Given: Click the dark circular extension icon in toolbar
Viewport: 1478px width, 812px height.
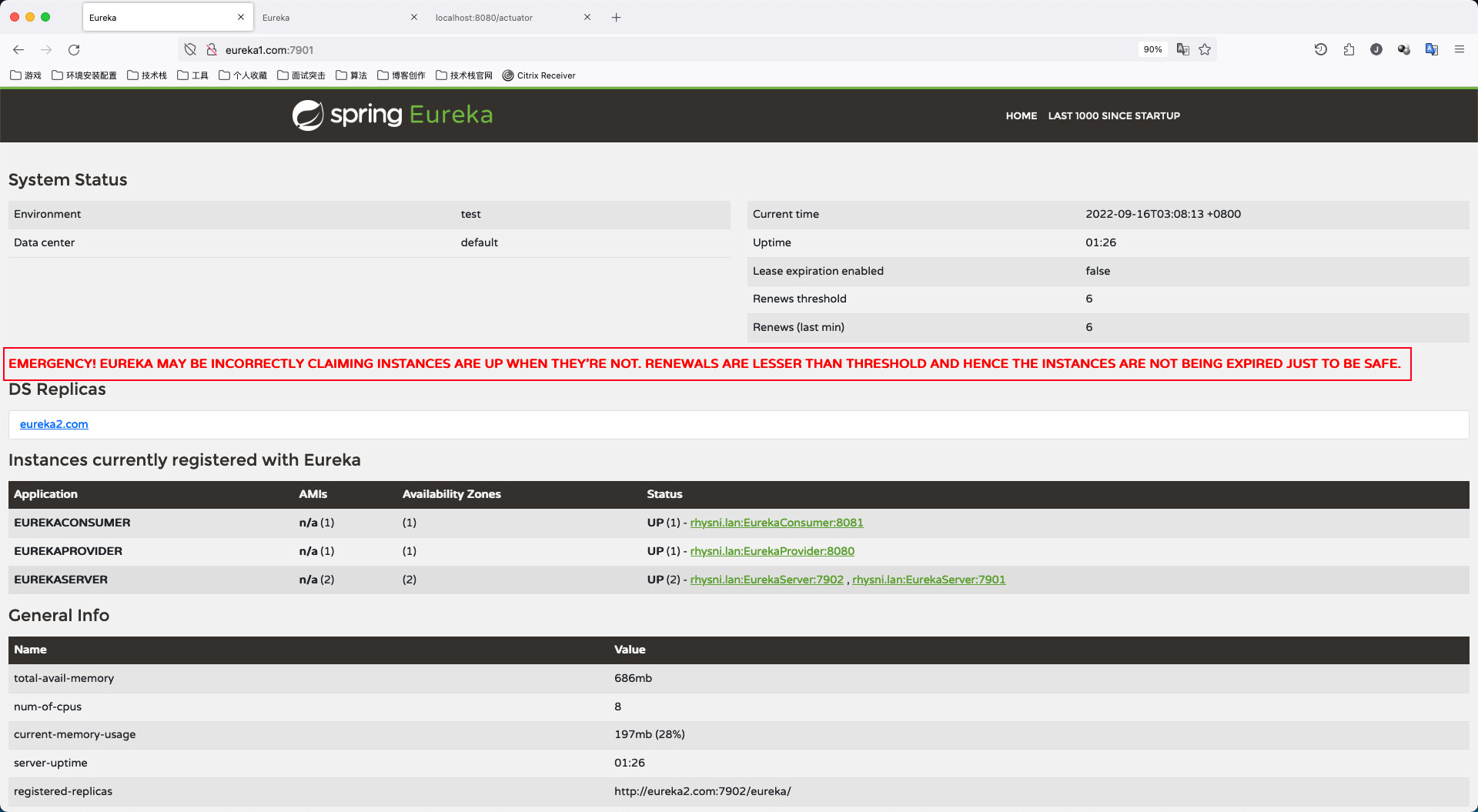Looking at the screenshot, I should [1376, 49].
